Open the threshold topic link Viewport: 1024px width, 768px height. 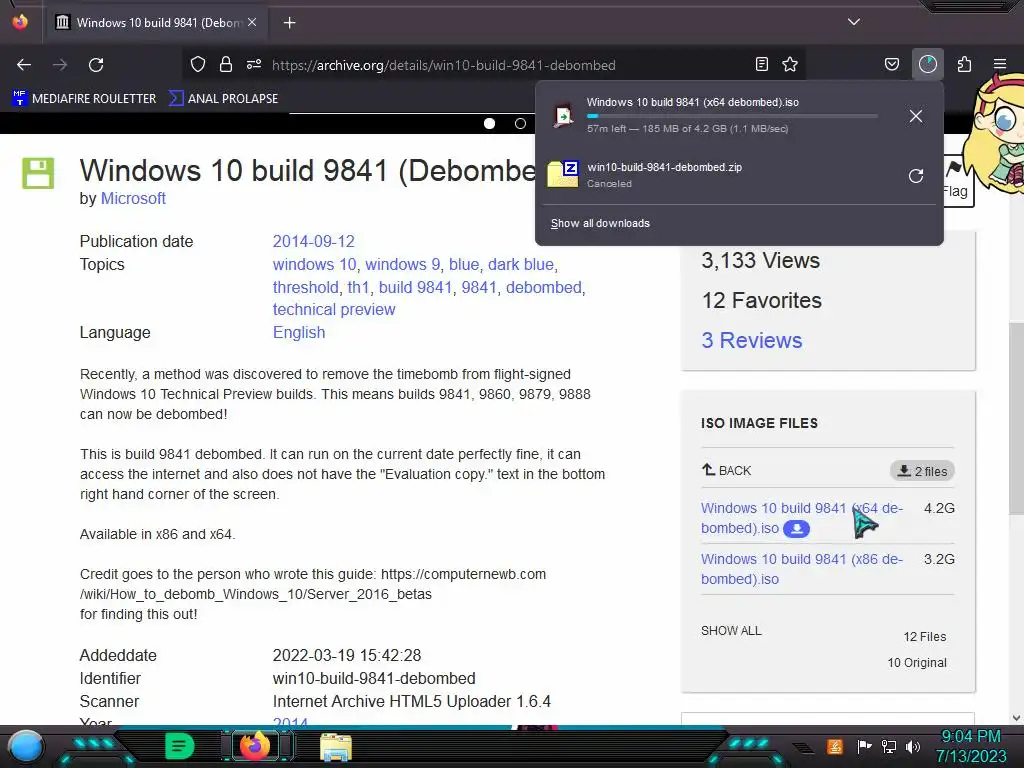(x=305, y=287)
